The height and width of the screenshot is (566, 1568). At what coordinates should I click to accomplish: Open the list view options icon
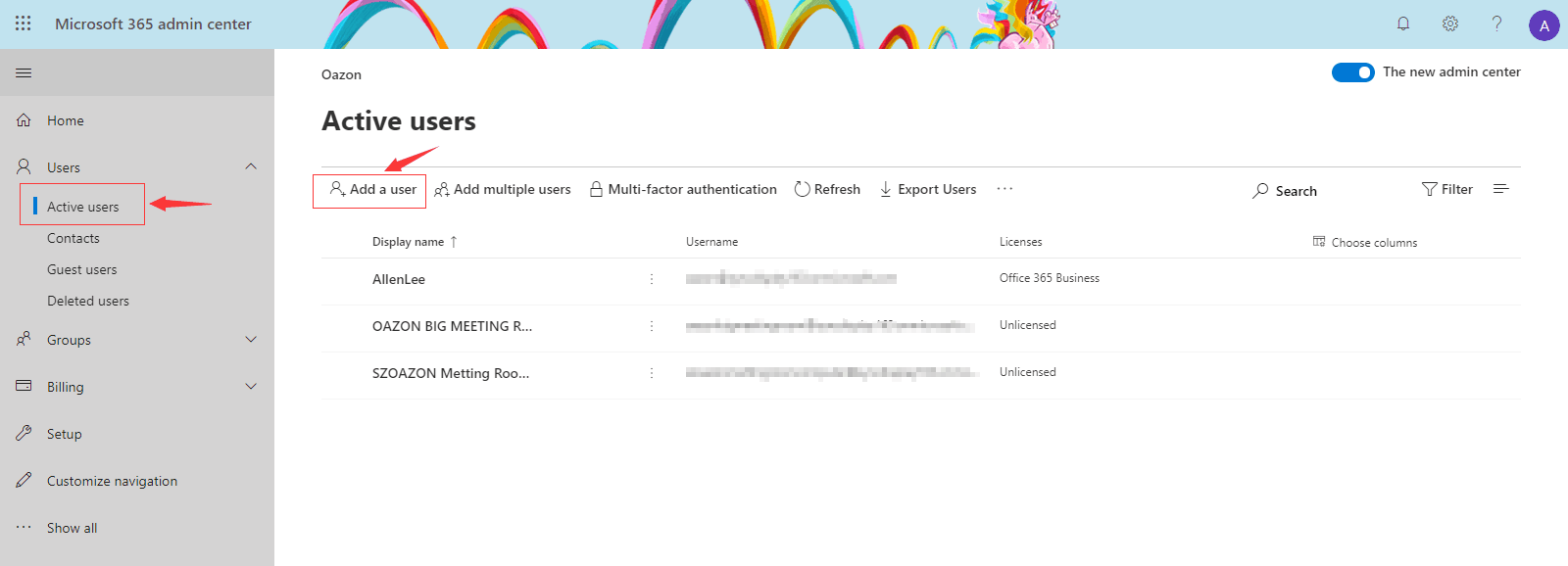point(1500,189)
